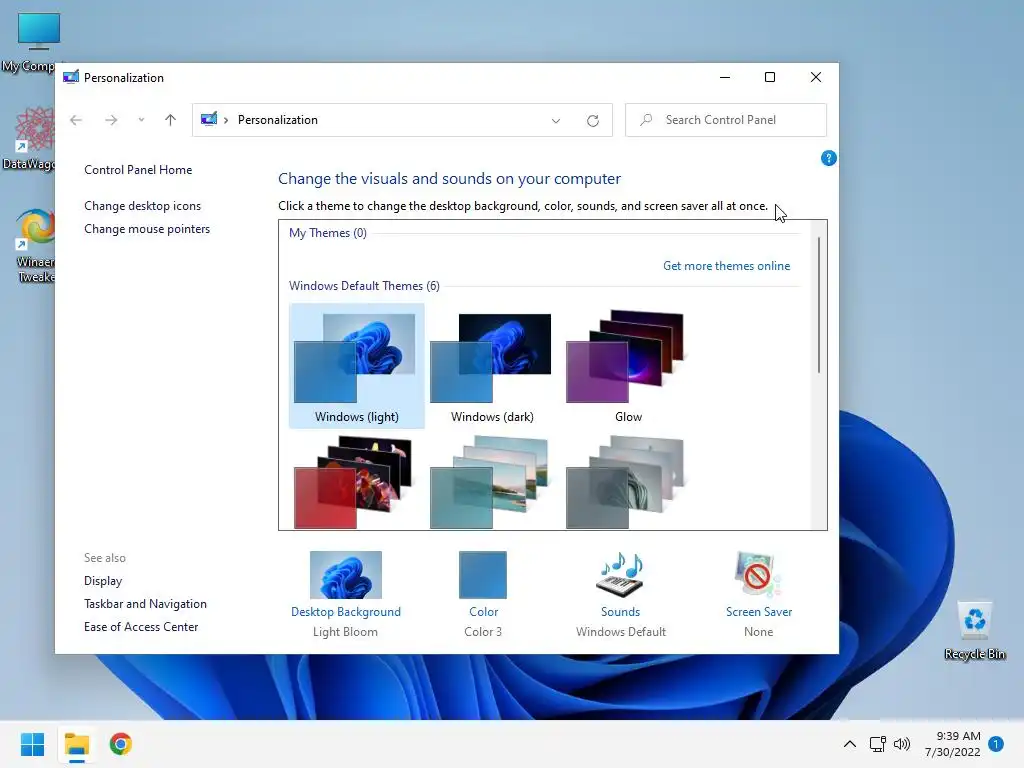Go up one level with the Up arrow
The height and width of the screenshot is (768, 1024).
pyautogui.click(x=170, y=120)
